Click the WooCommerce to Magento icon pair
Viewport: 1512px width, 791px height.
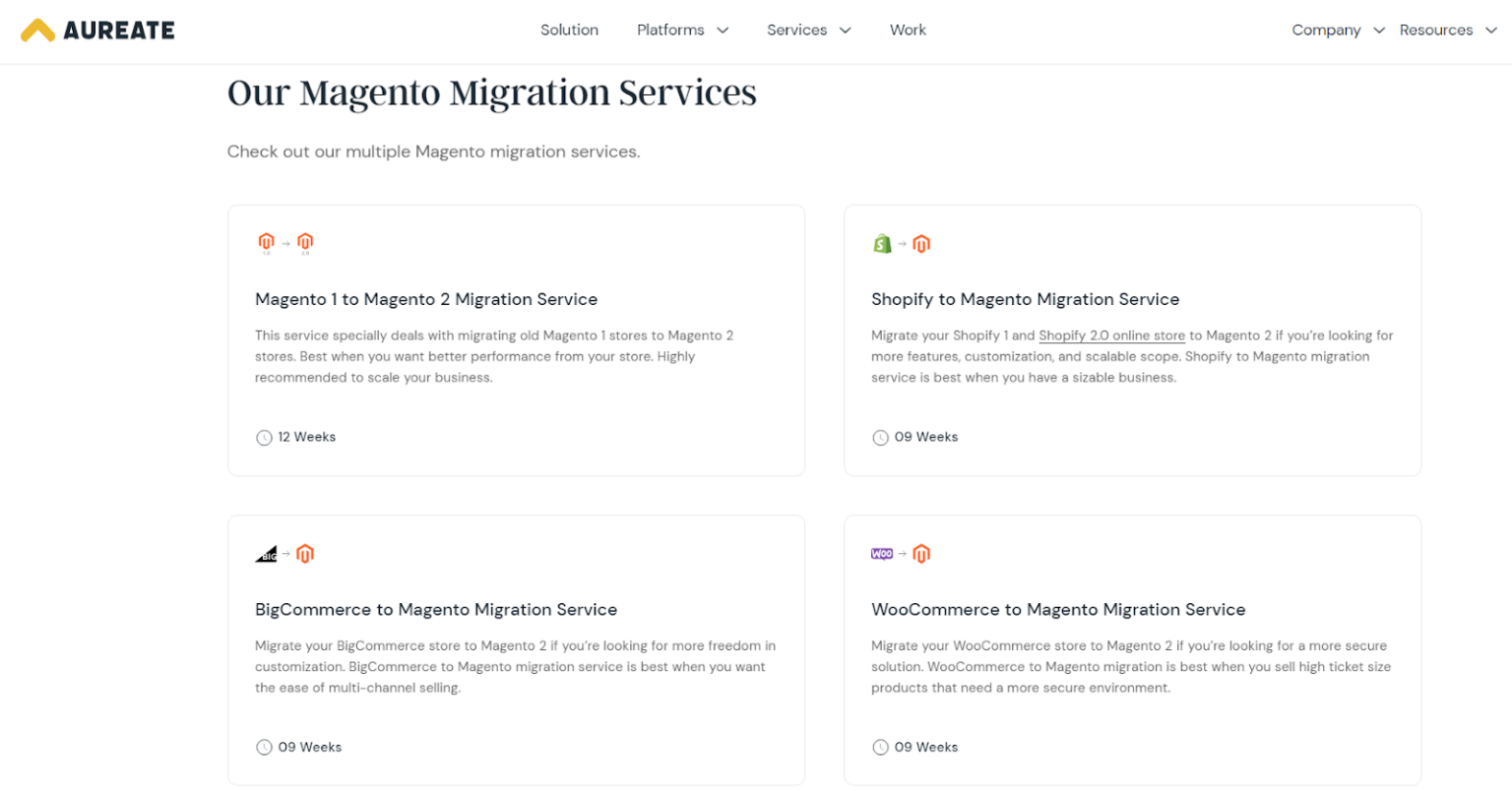[902, 554]
